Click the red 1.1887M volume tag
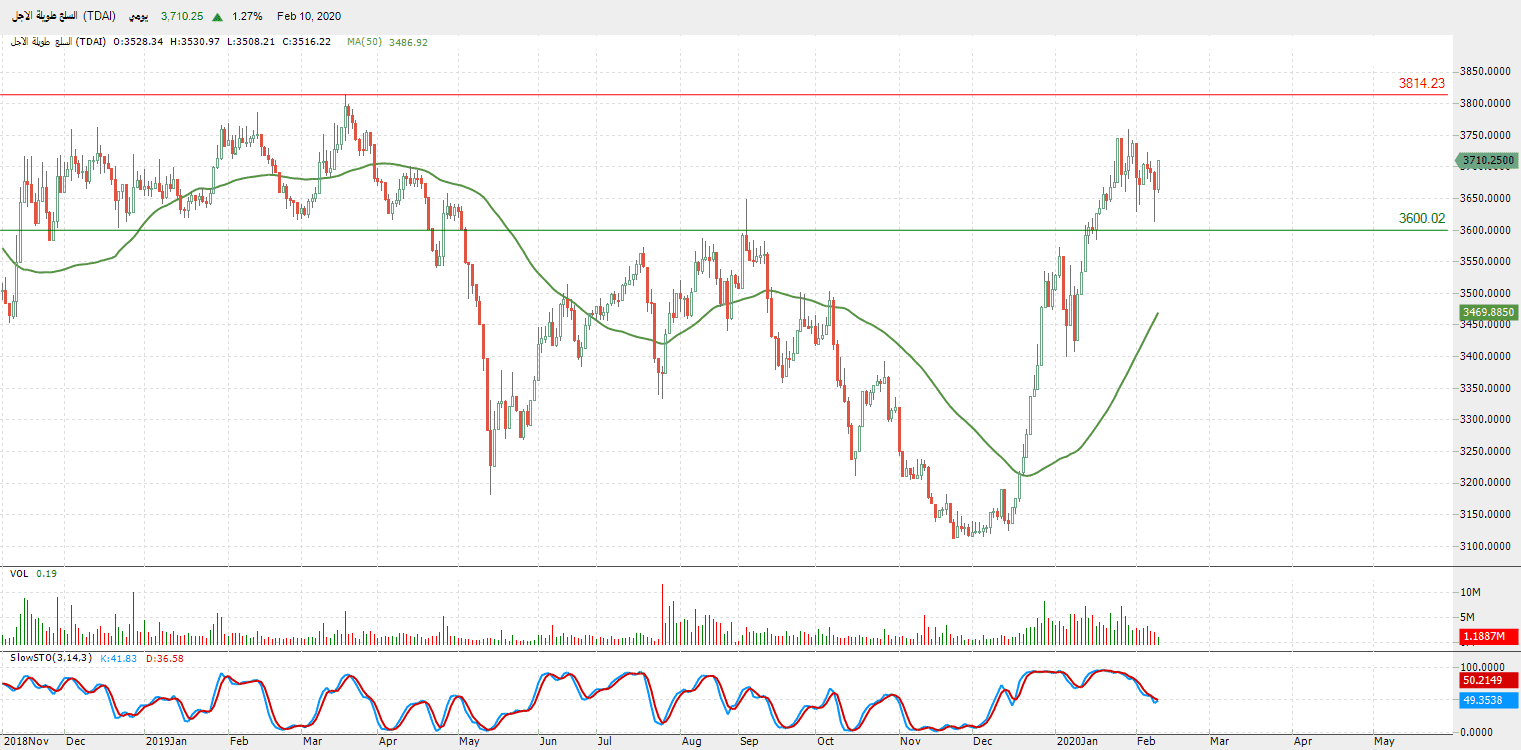This screenshot has height=750, width=1521. pos(1488,637)
